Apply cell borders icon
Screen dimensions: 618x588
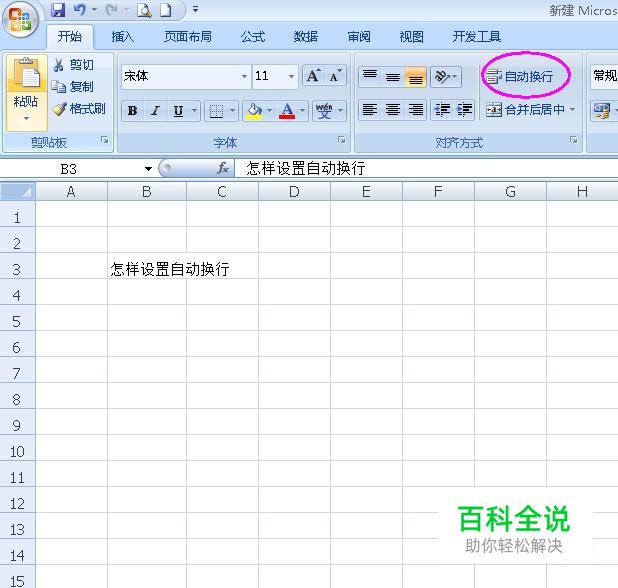click(216, 111)
